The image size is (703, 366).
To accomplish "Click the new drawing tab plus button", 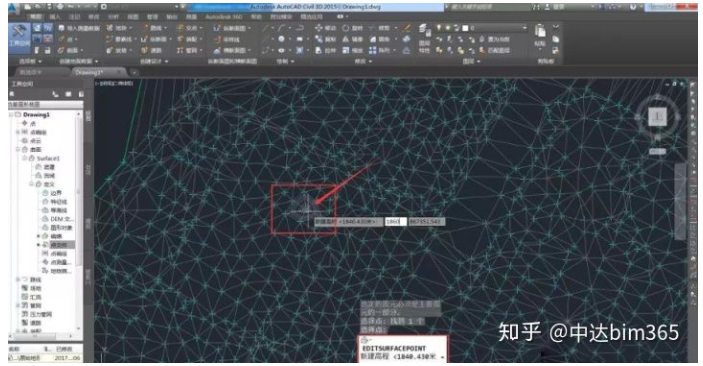I will (x=134, y=72).
